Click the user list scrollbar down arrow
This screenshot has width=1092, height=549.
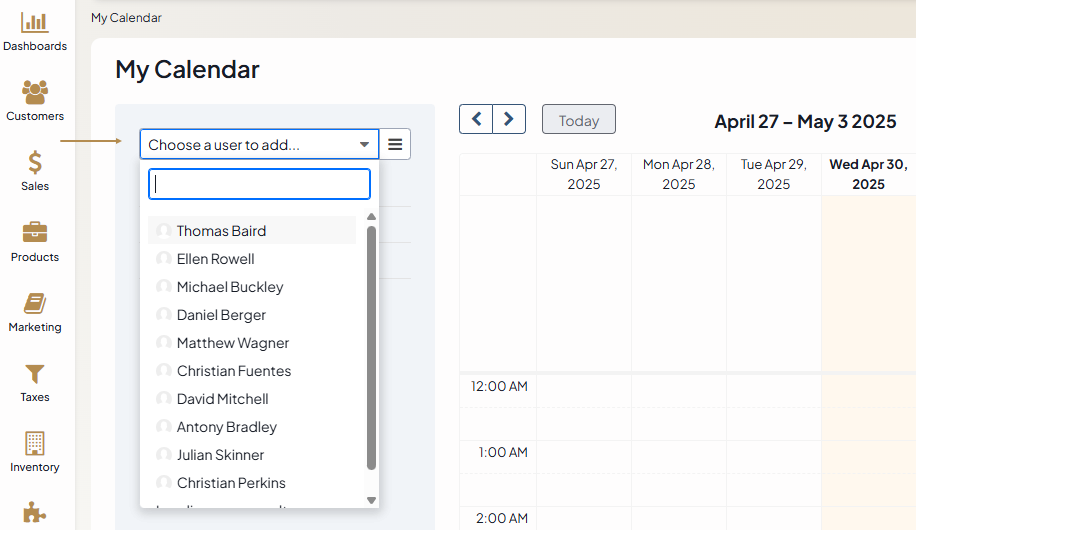[x=371, y=500]
